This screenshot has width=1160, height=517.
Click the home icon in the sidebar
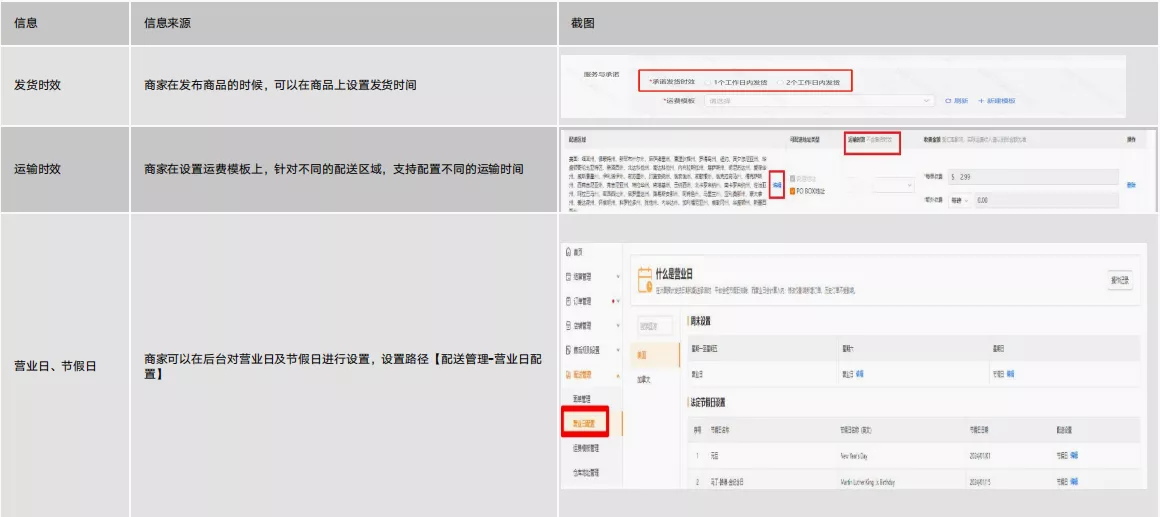[x=569, y=250]
